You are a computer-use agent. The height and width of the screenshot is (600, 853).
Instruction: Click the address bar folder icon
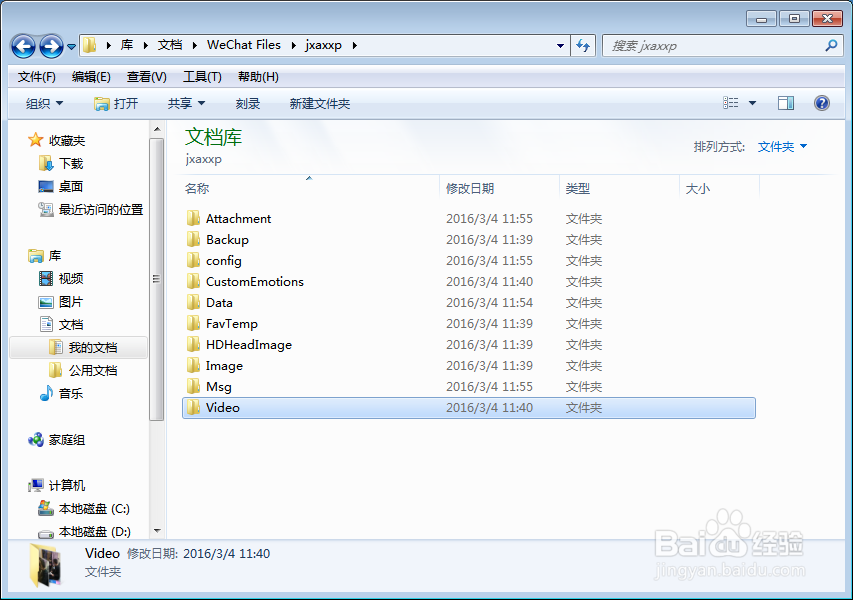tap(90, 45)
